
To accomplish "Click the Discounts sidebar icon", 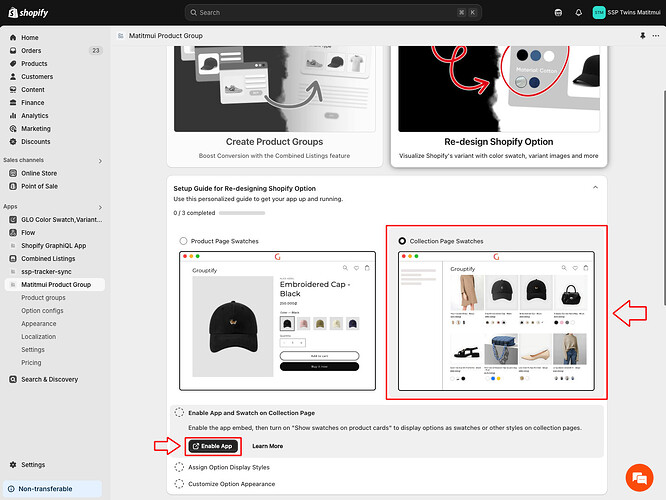I will pyautogui.click(x=11, y=141).
